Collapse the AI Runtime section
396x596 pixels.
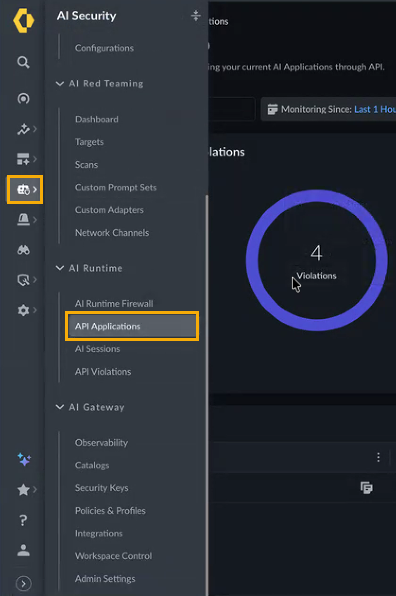60,268
